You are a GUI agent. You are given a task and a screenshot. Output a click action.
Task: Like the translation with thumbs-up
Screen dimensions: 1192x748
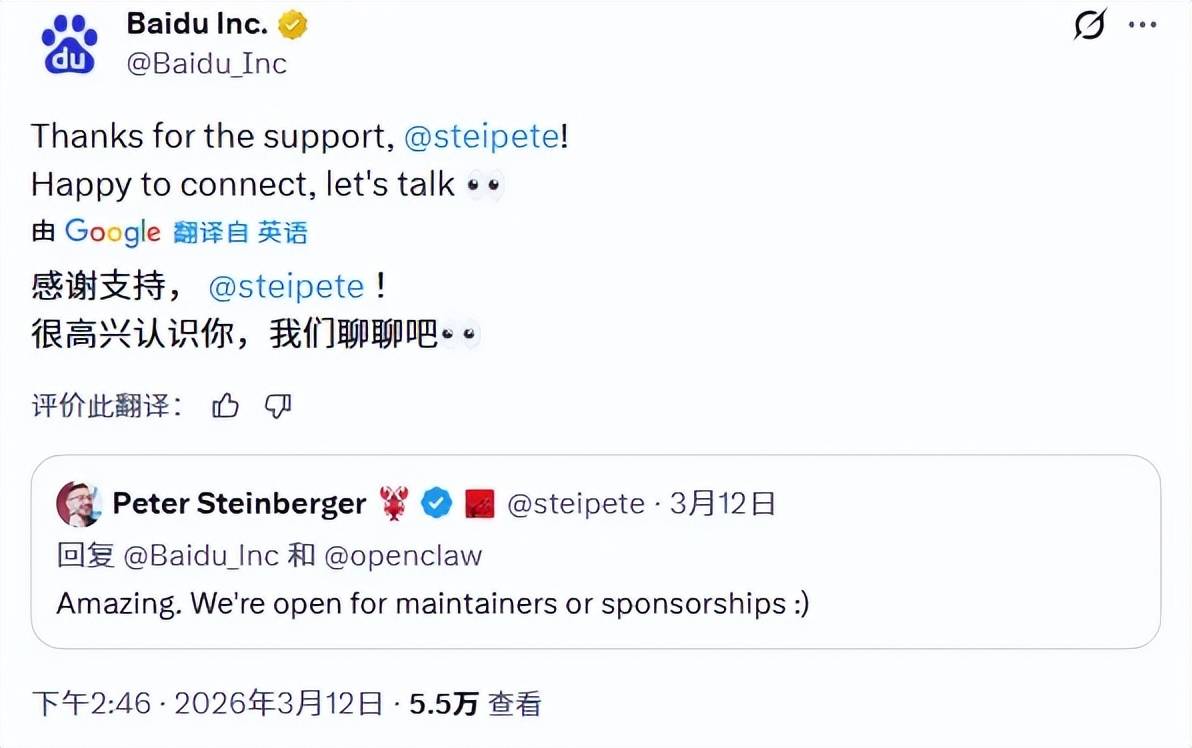[226, 406]
